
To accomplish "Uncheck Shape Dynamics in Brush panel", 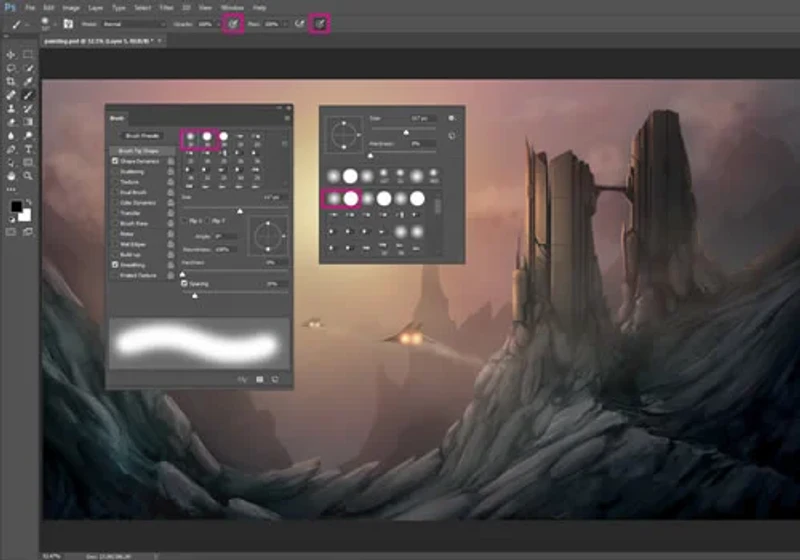I will (x=115, y=161).
